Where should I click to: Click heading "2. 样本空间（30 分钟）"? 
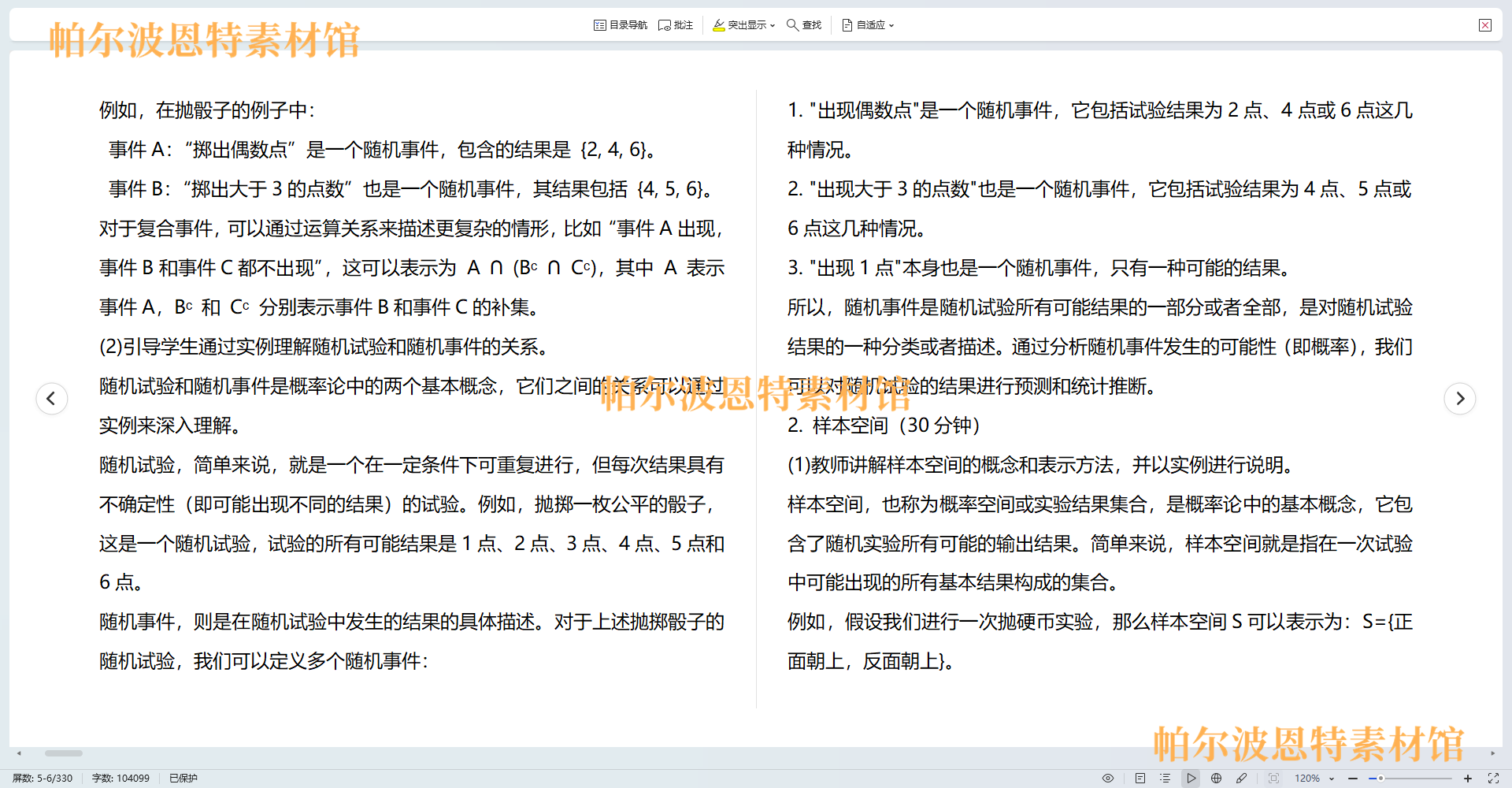point(884,426)
